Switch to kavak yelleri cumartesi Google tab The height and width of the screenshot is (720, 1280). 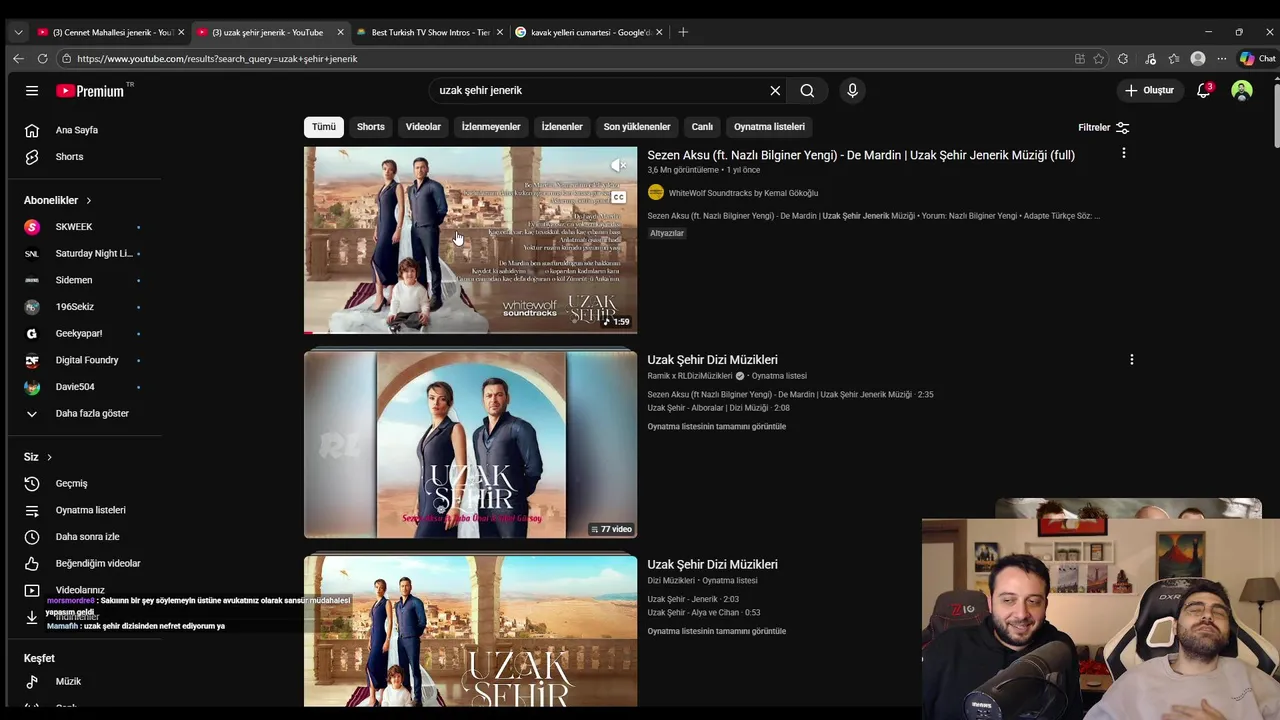coord(588,32)
